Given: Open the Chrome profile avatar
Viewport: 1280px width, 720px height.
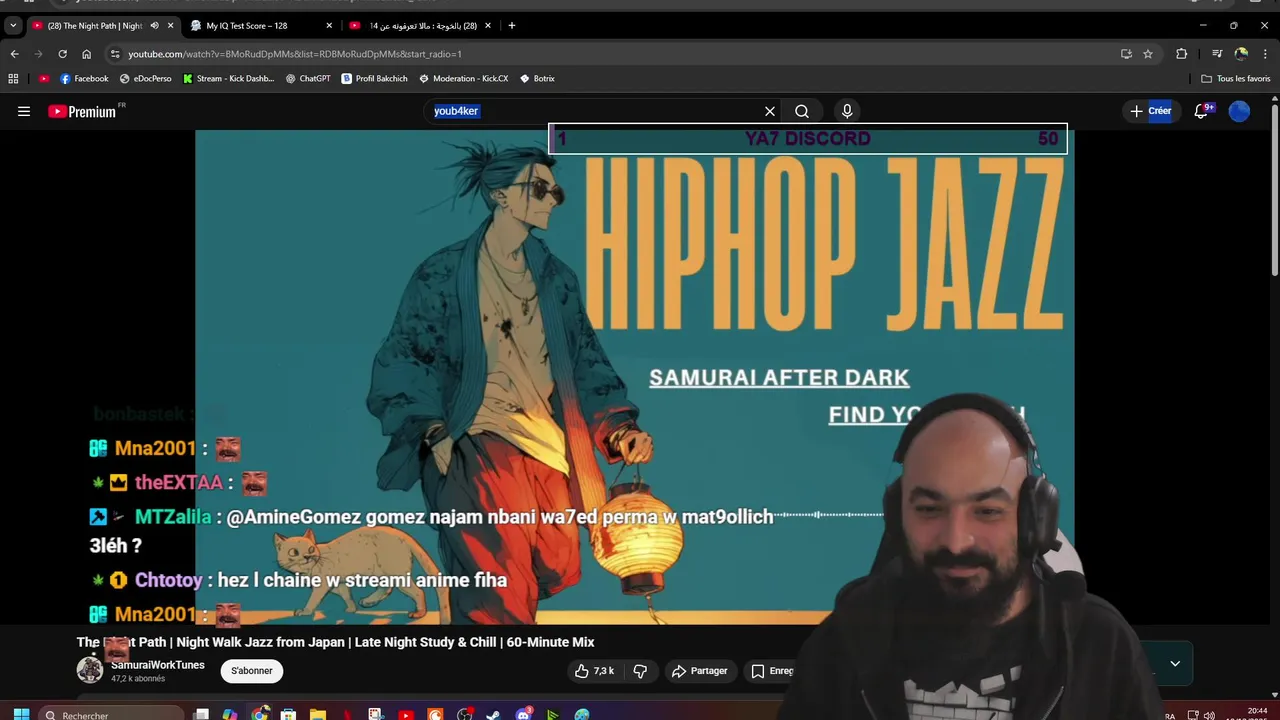Looking at the screenshot, I should 1241,54.
